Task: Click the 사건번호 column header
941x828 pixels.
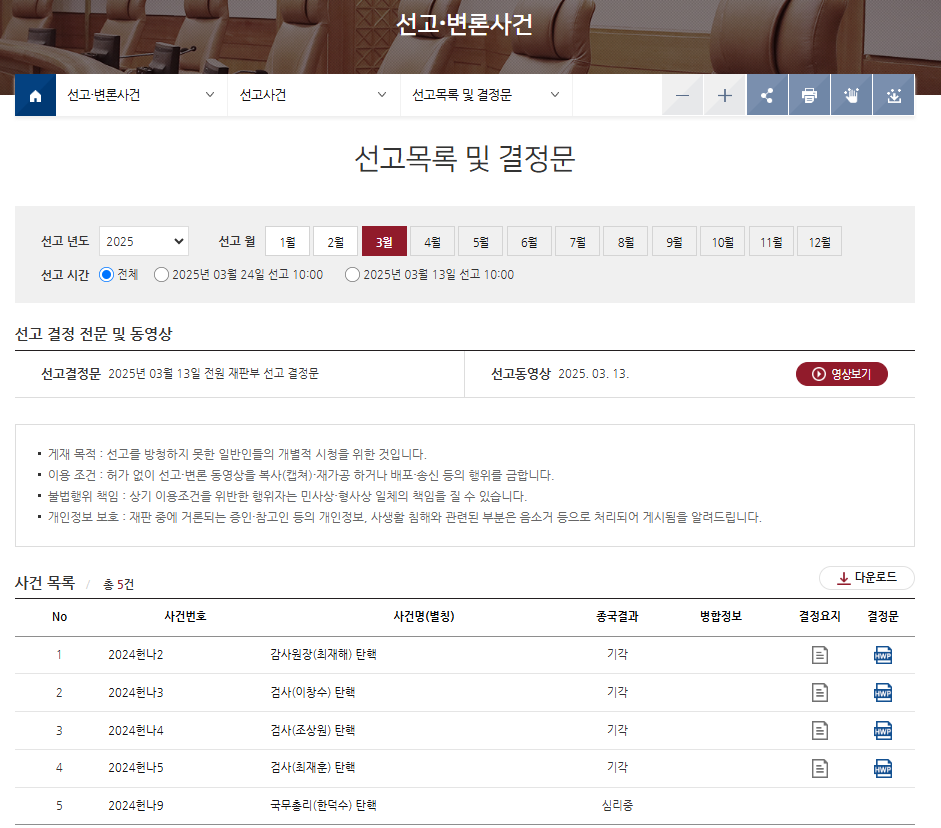Action: click(x=185, y=616)
